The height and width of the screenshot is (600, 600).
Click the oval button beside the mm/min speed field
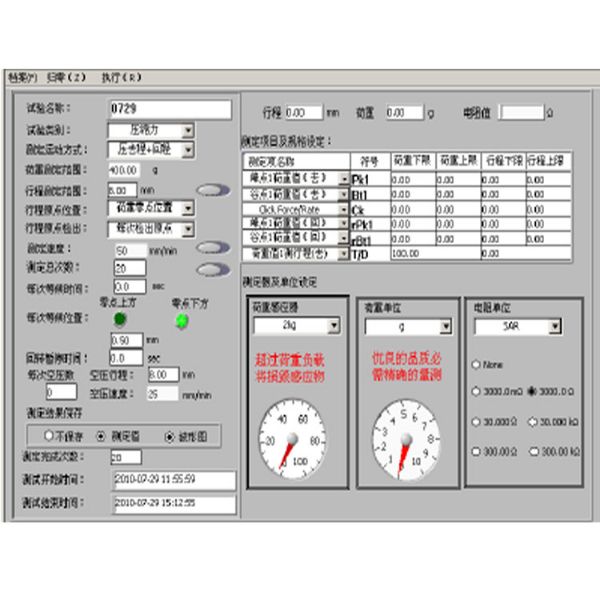point(210,248)
